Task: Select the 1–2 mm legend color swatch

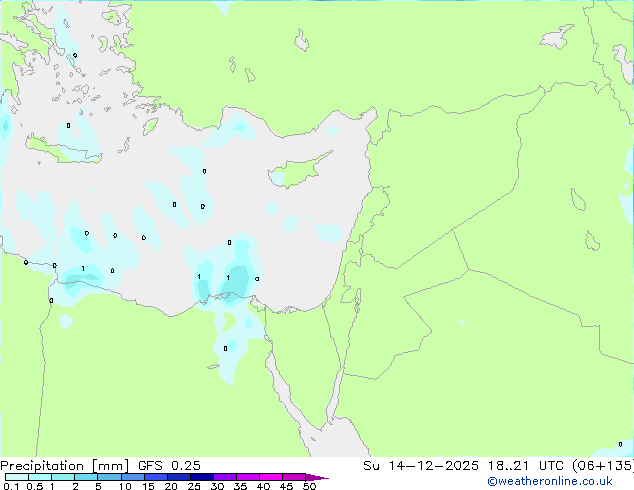Action: [63, 477]
